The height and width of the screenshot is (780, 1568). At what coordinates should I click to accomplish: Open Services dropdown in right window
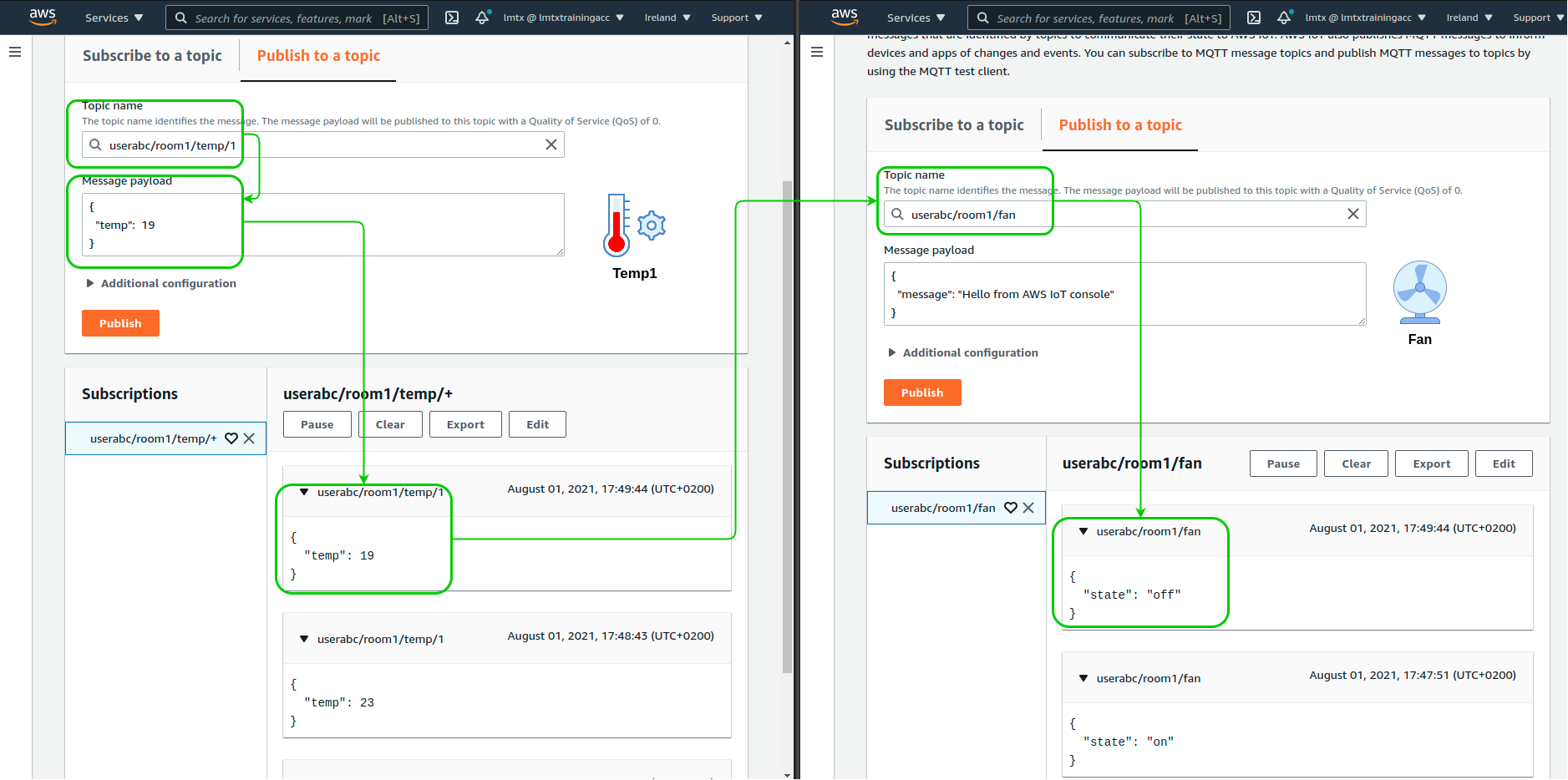click(x=916, y=18)
